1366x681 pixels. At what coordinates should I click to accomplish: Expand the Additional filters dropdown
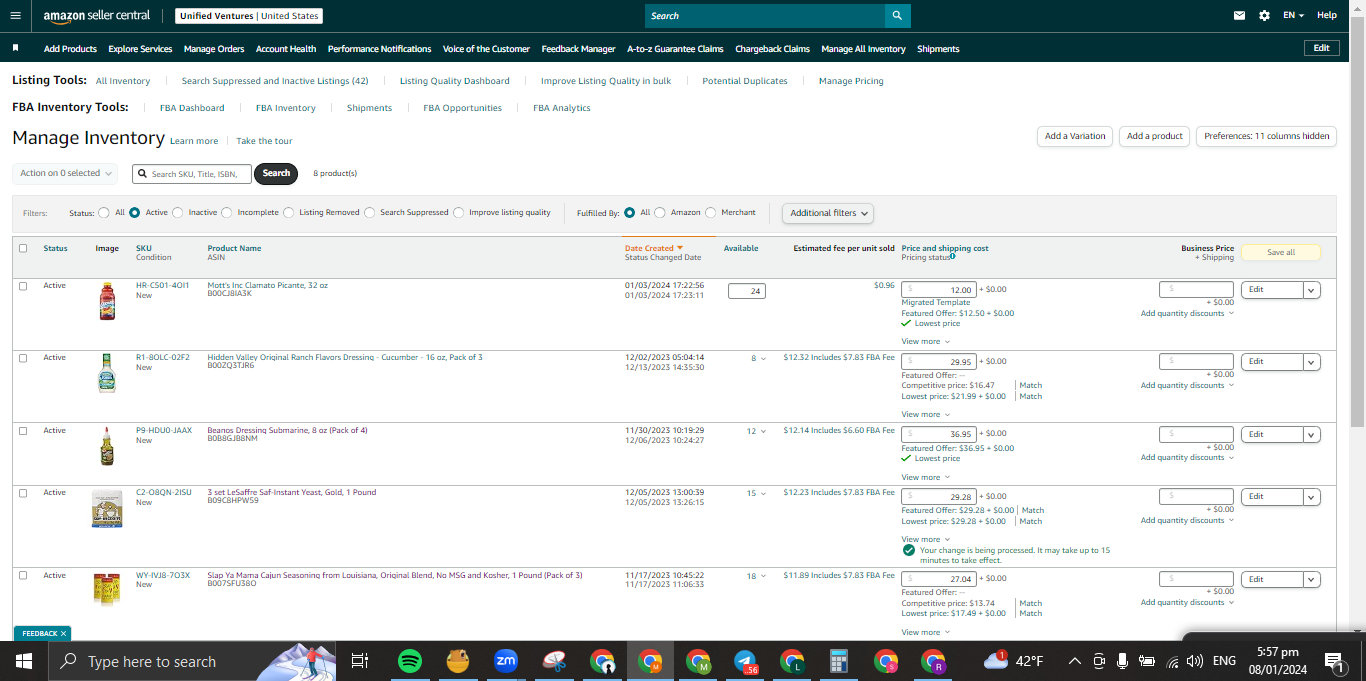coord(828,213)
